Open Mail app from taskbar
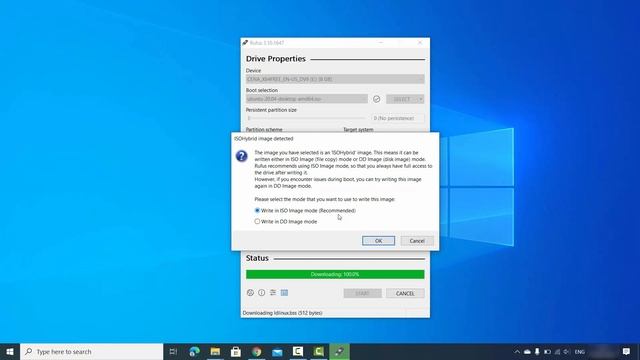 277,351
